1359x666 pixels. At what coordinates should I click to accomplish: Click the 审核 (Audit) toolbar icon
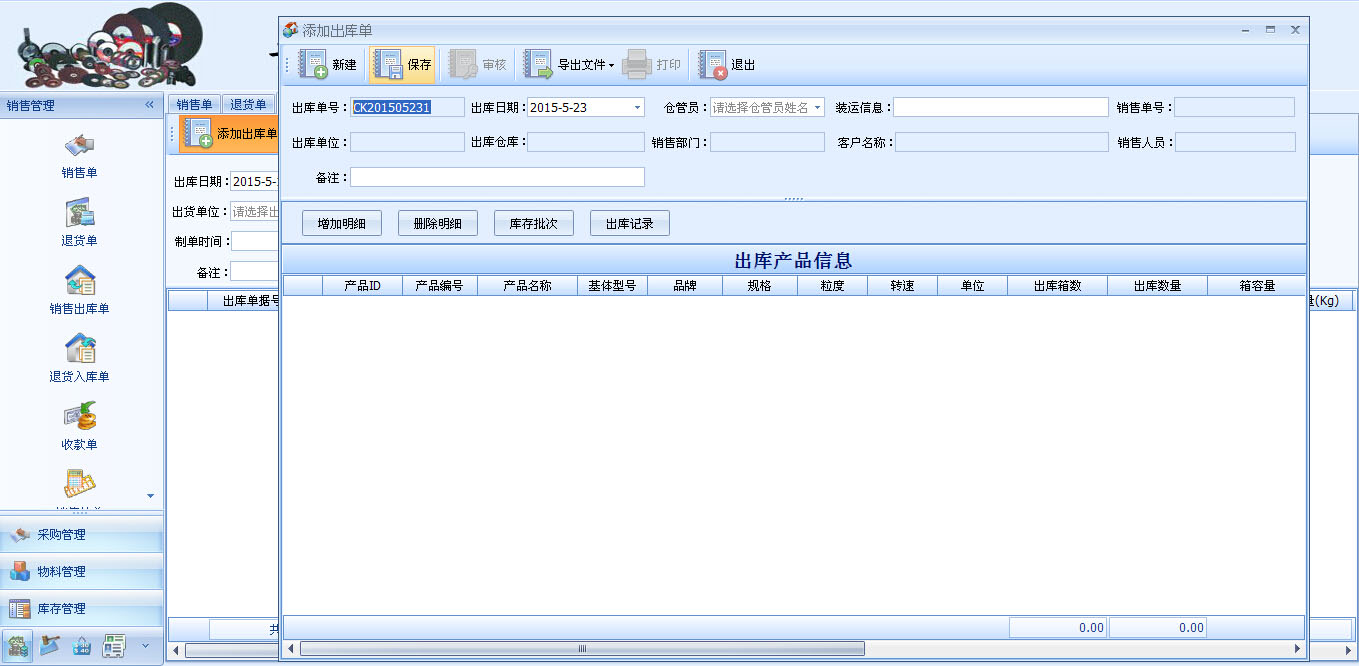coord(463,65)
